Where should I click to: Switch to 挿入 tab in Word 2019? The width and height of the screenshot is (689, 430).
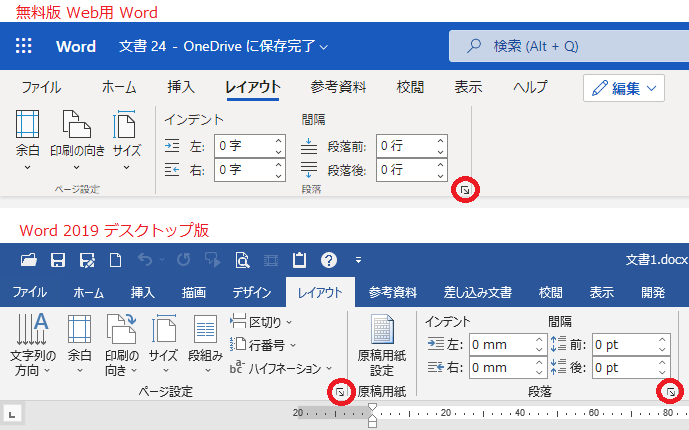coord(142,292)
